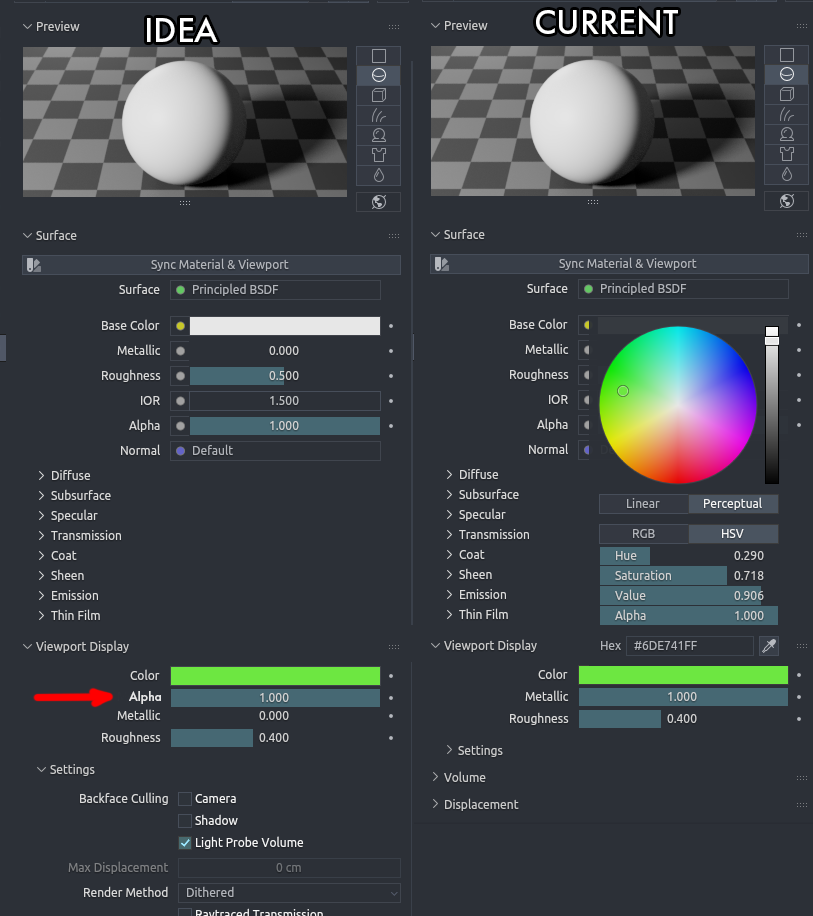Switch color picker to Perceptual mode
Viewport: 813px width, 916px height.
tap(733, 504)
